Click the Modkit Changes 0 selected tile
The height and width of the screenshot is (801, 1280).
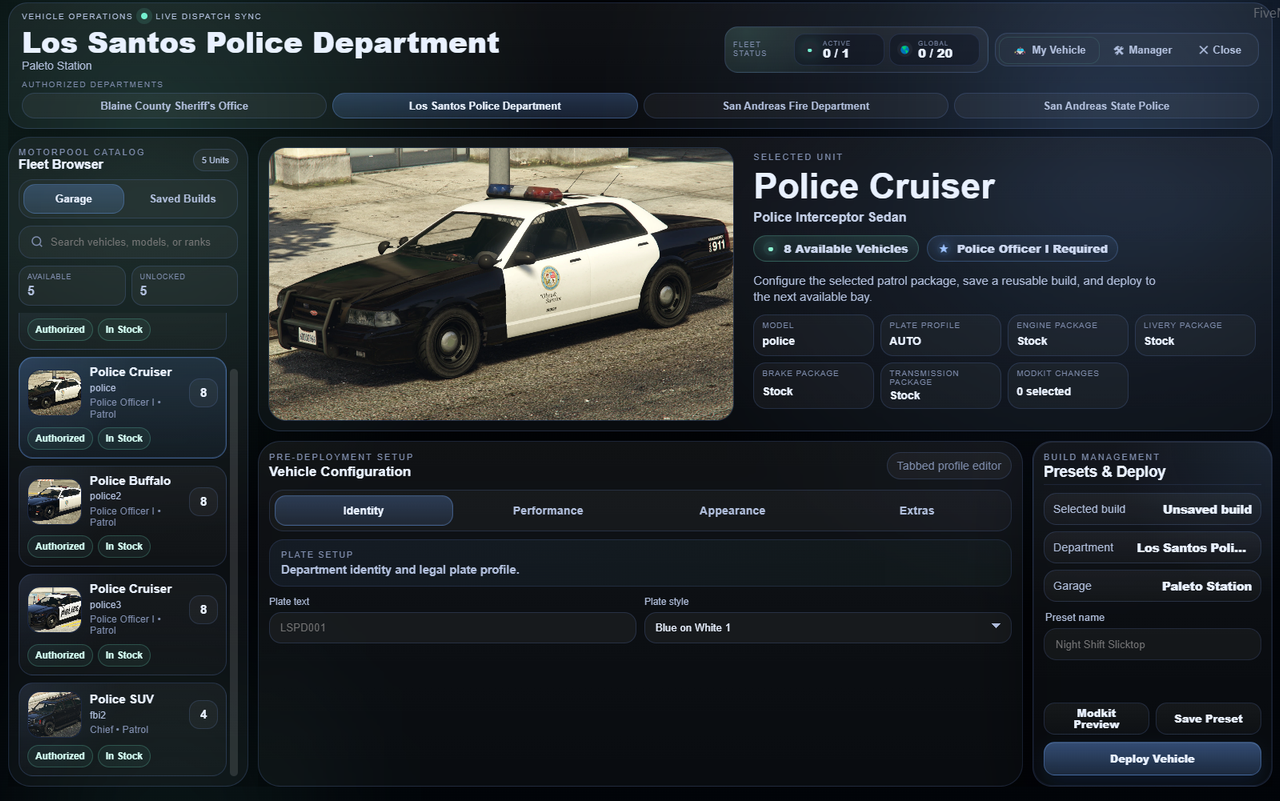tap(1068, 385)
